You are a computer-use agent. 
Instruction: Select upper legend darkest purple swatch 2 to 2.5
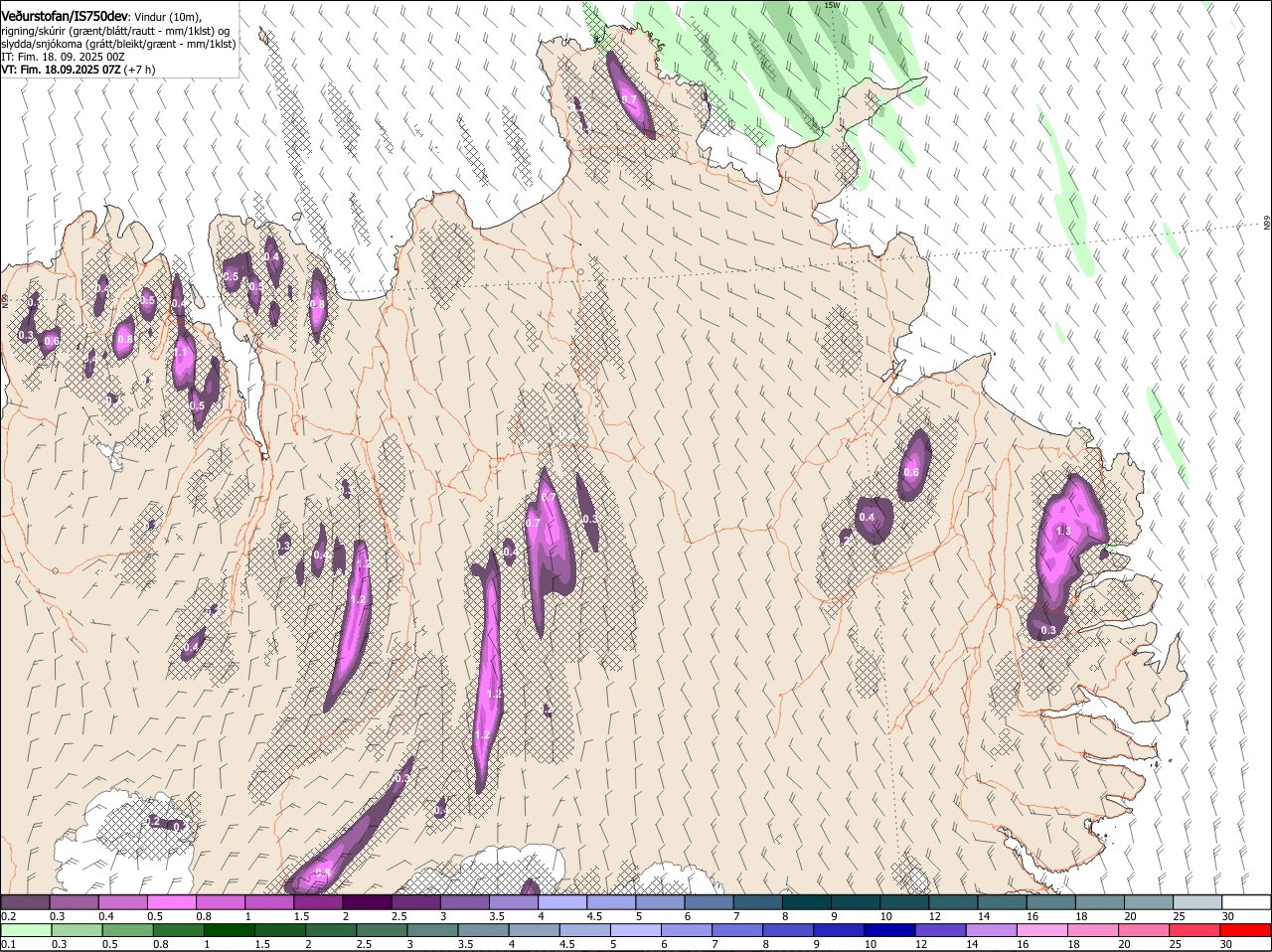point(367,902)
